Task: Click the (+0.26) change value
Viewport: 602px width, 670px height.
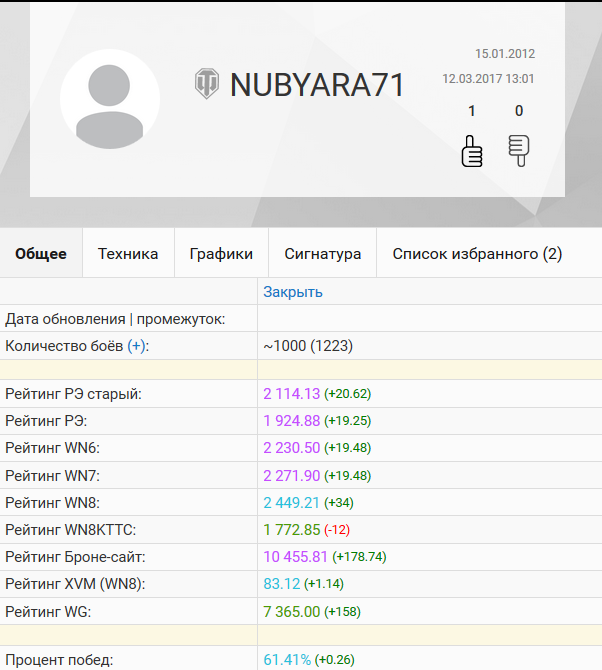Action: click(335, 660)
